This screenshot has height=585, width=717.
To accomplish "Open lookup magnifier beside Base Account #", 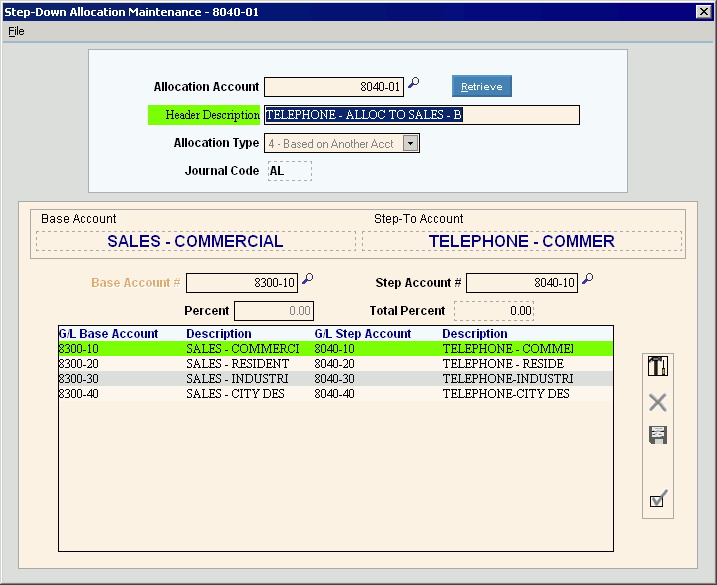I will click(308, 281).
